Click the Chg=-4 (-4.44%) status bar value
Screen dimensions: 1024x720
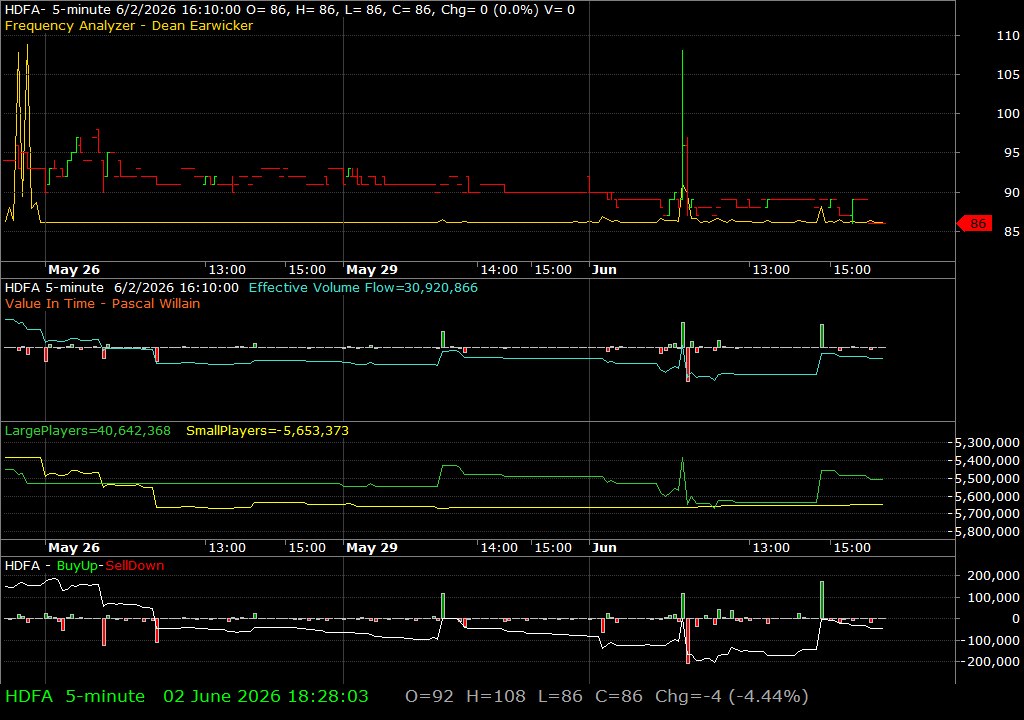[732, 696]
